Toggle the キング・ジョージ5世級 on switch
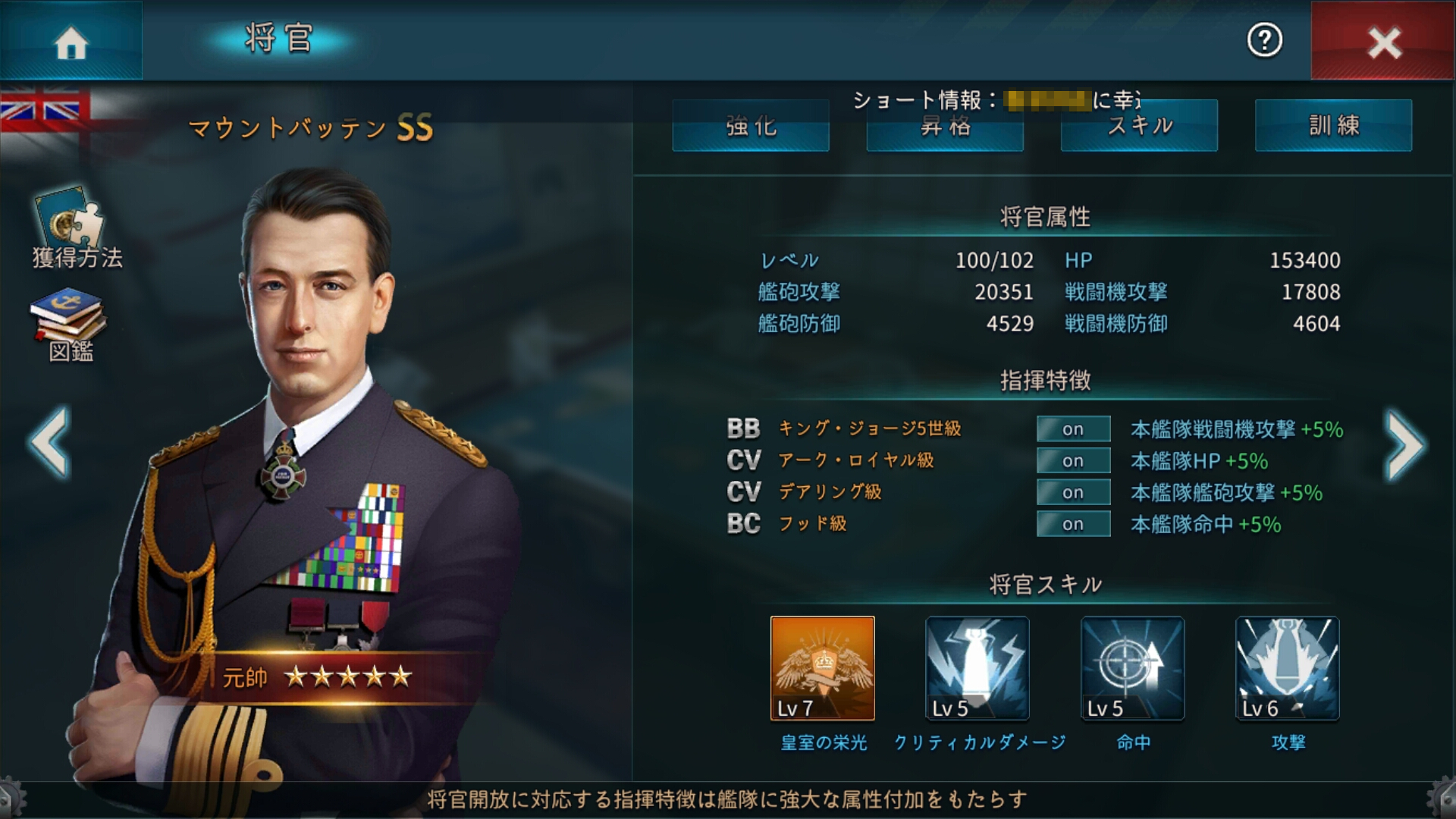The height and width of the screenshot is (819, 1456). pyautogui.click(x=1073, y=428)
